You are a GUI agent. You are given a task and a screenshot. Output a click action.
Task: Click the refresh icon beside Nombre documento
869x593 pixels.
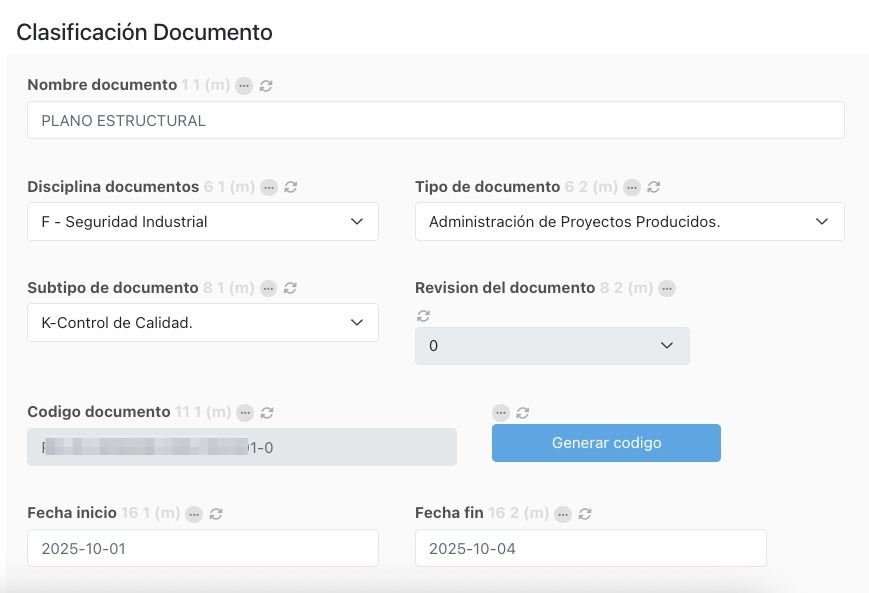266,86
